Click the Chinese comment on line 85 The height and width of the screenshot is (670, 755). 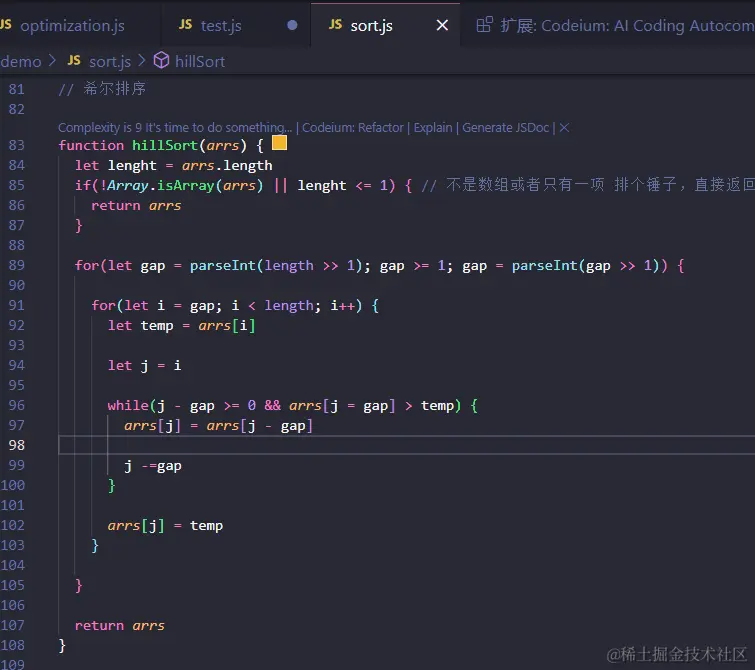(x=588, y=185)
